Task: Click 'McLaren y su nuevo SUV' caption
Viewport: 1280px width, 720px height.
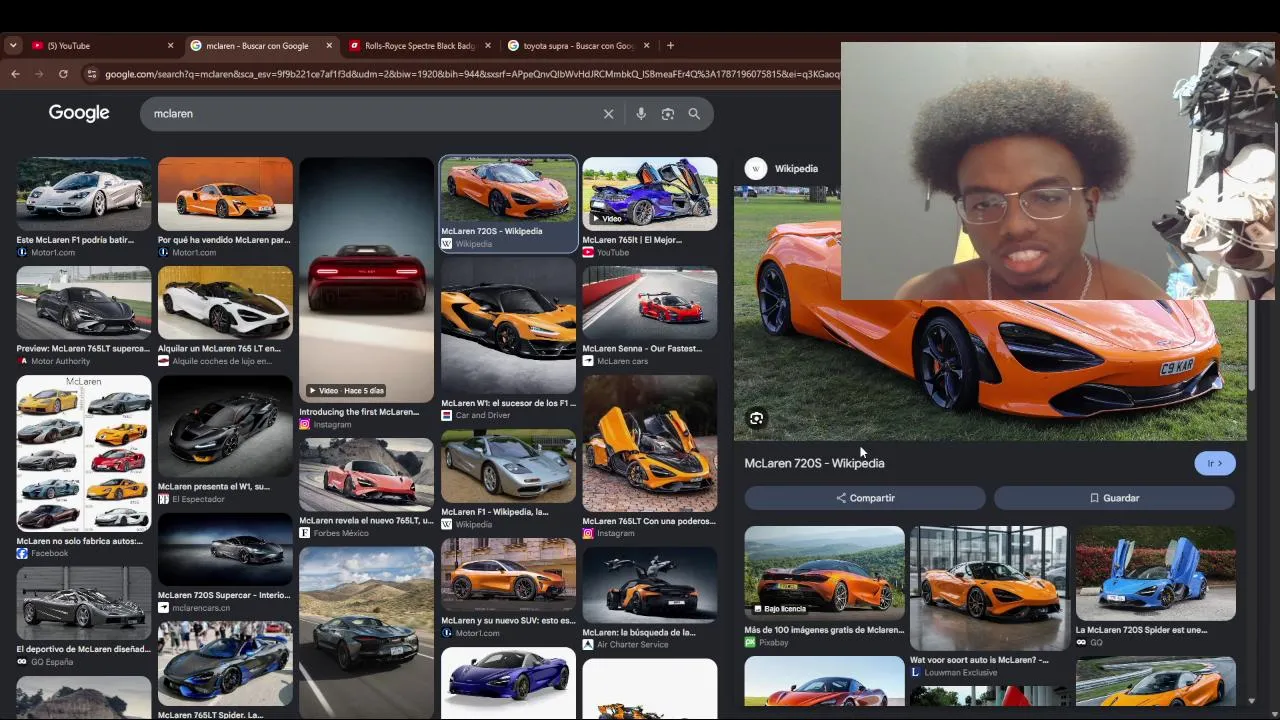Action: (x=508, y=620)
